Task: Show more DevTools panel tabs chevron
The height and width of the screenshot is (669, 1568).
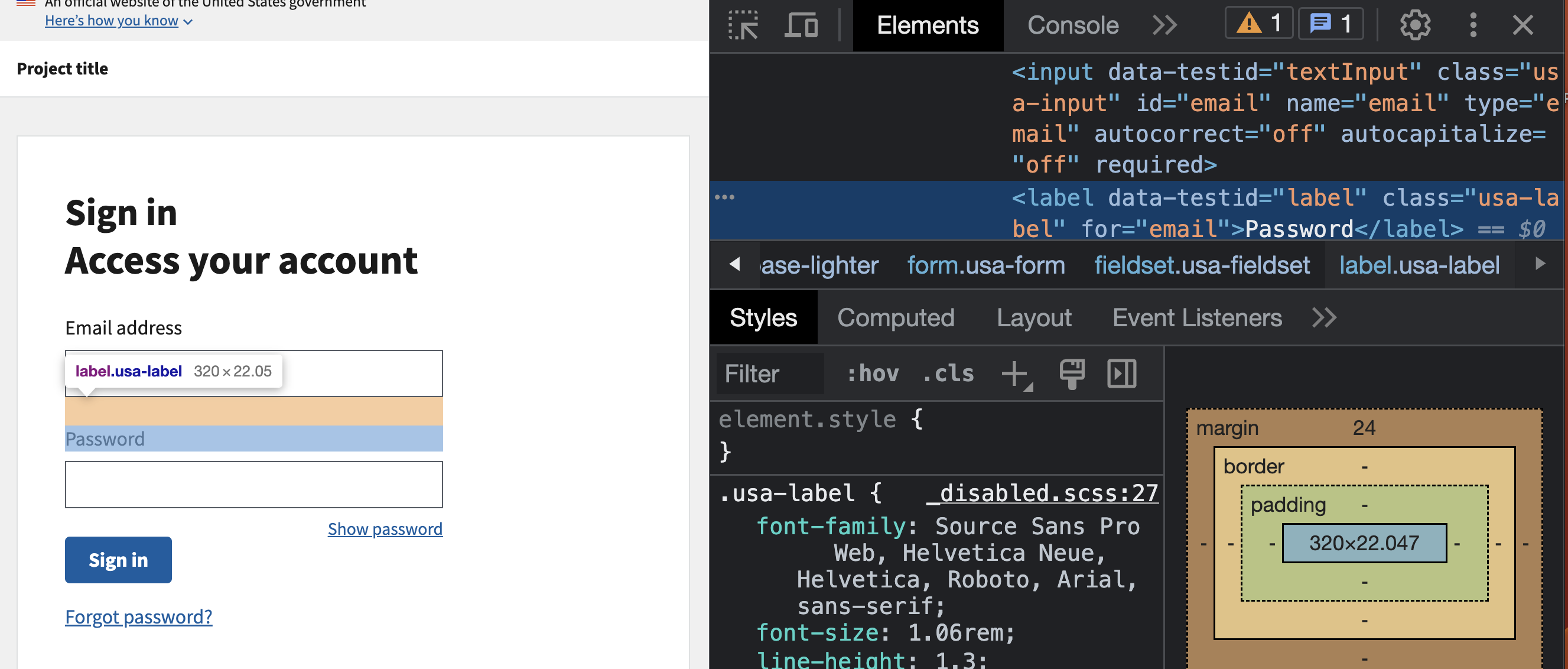Action: (x=1164, y=25)
